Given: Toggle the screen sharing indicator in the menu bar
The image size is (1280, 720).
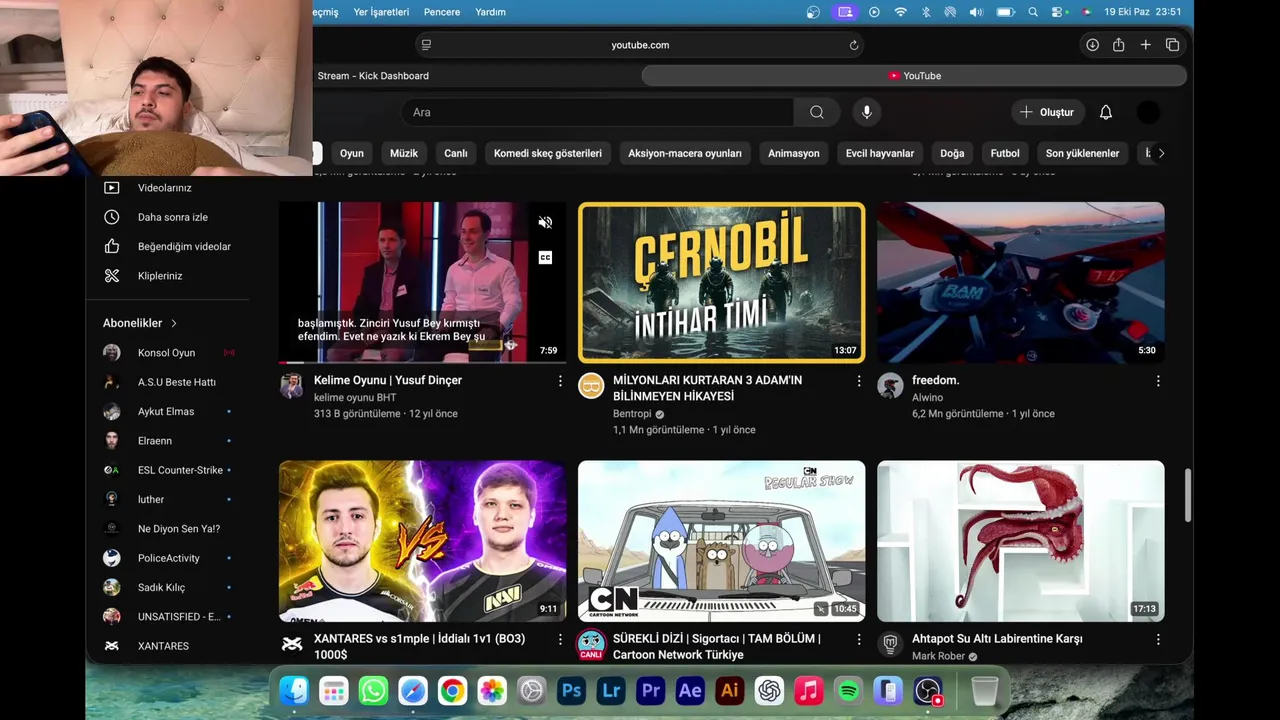Looking at the screenshot, I should (x=846, y=12).
